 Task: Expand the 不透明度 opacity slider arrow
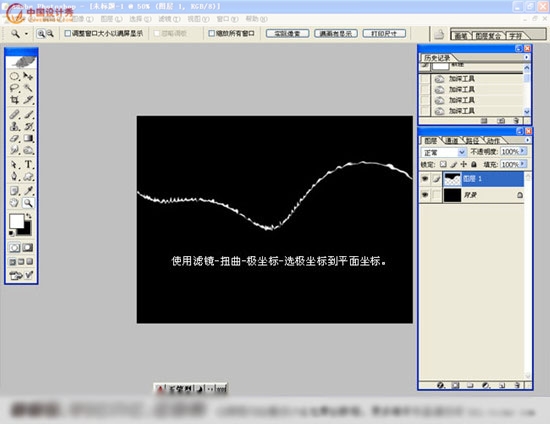pyautogui.click(x=523, y=151)
